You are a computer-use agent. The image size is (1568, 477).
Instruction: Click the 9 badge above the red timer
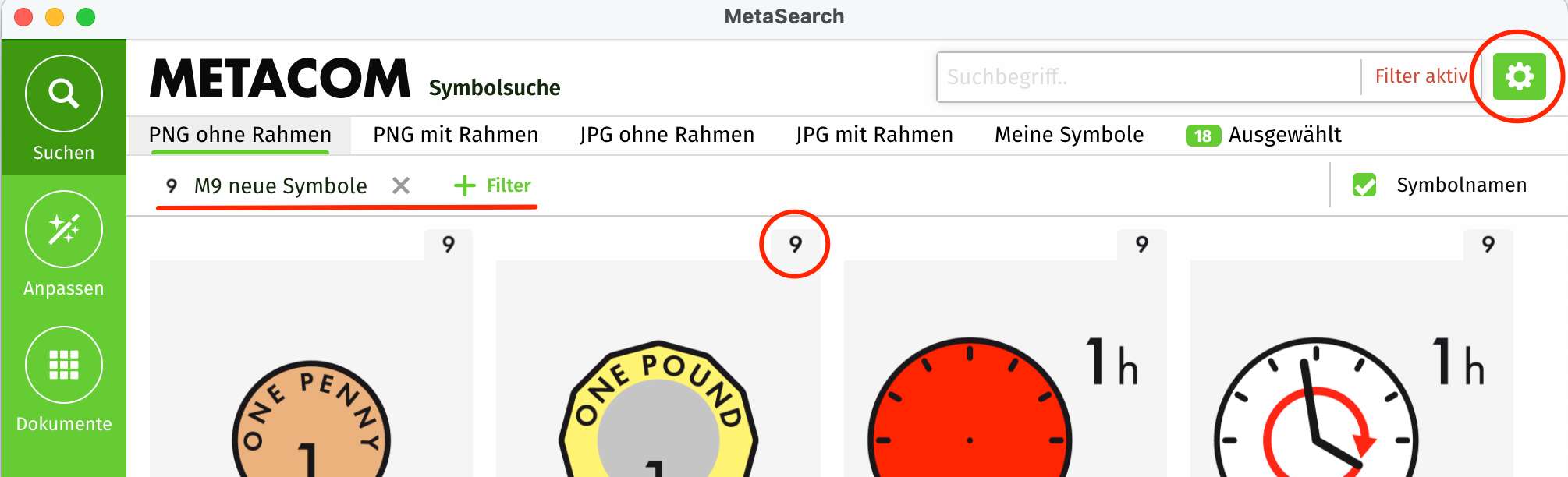pyautogui.click(x=1142, y=245)
